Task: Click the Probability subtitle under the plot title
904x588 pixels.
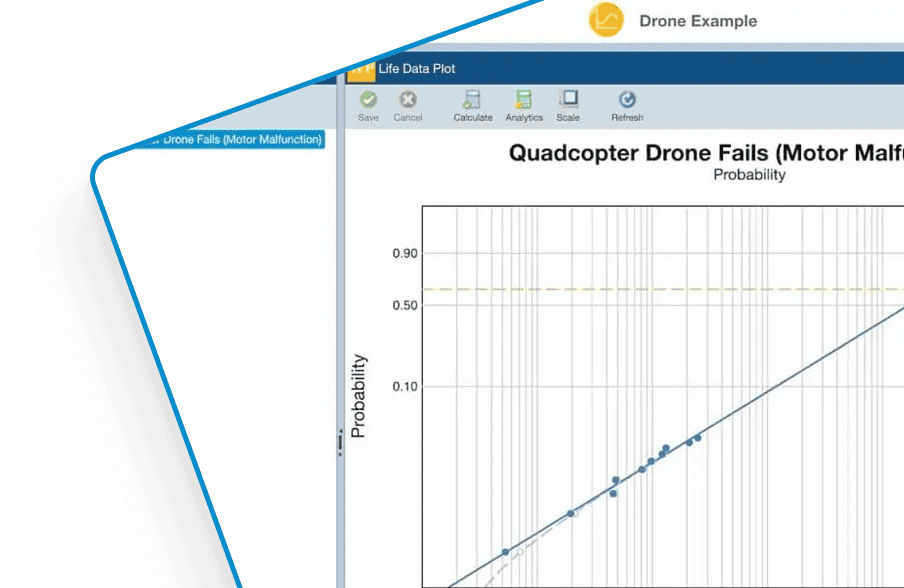Action: [749, 175]
